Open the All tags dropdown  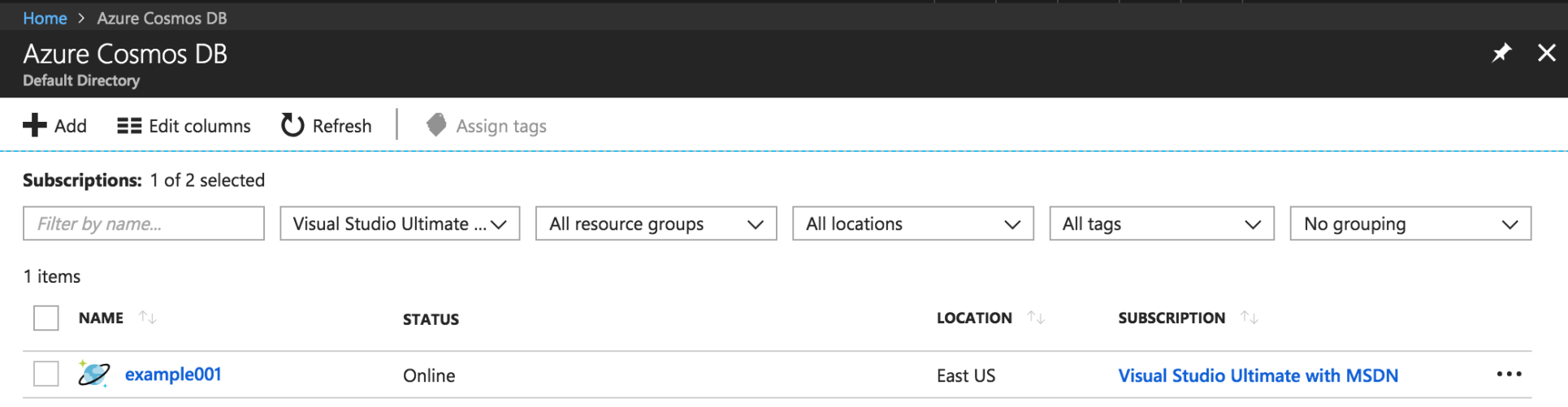(x=1162, y=223)
